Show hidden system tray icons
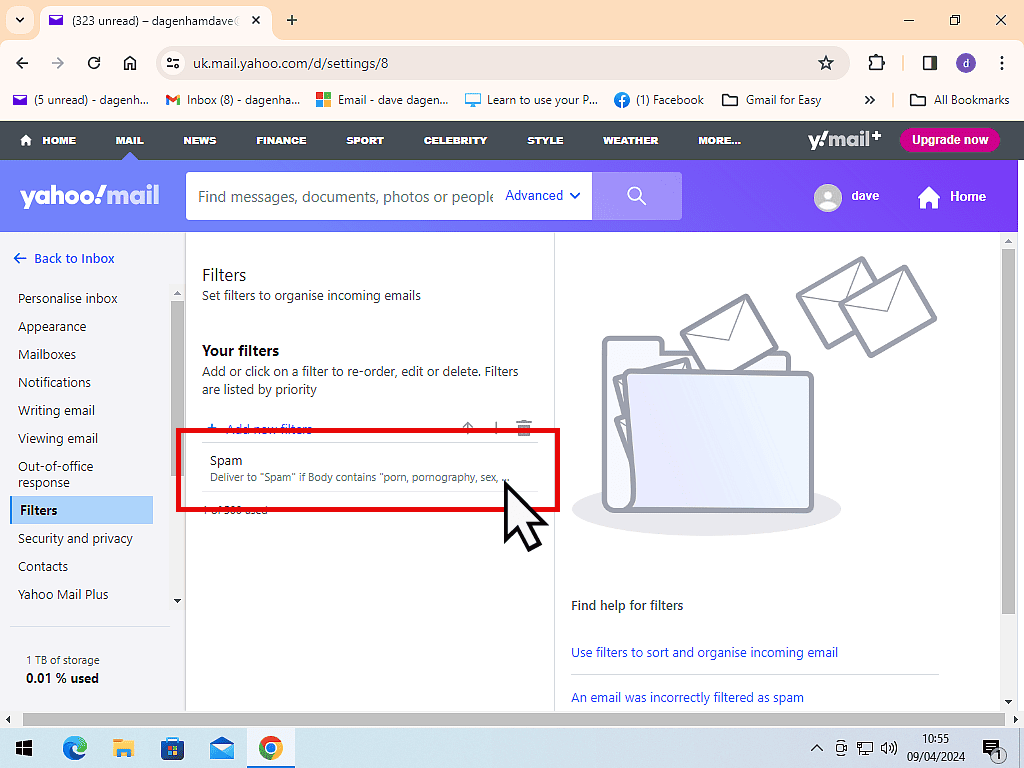 tap(816, 748)
